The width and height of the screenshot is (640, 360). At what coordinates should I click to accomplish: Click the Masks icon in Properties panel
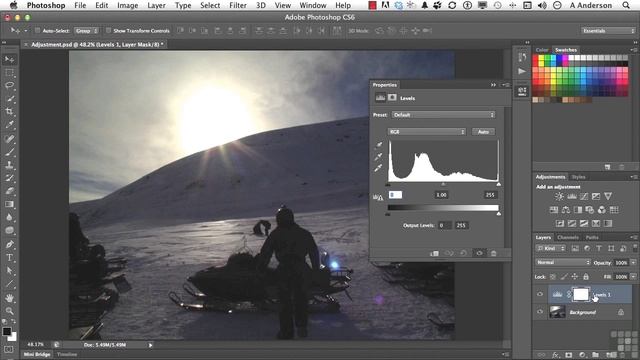[x=392, y=98]
